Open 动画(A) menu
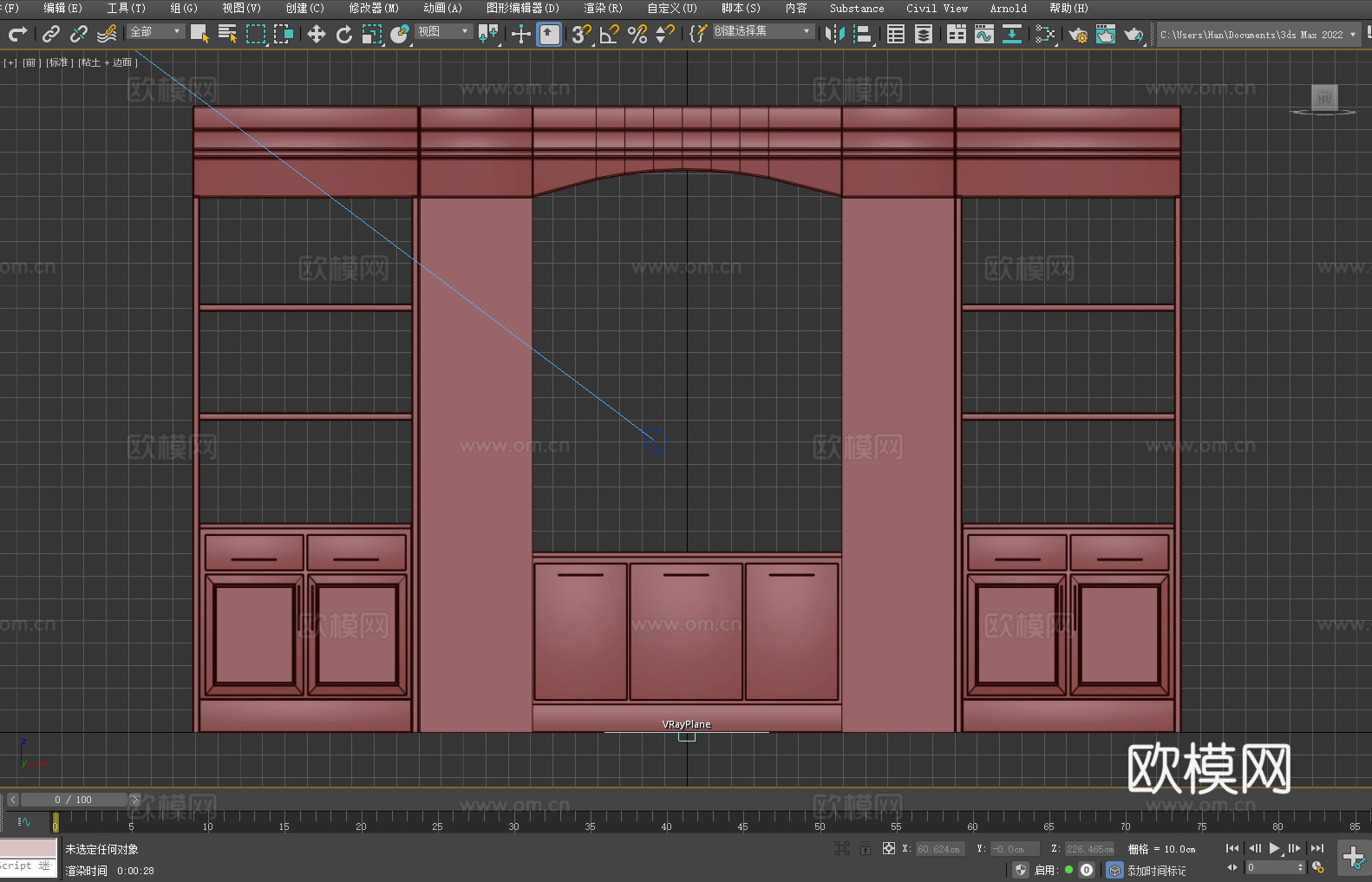The width and height of the screenshot is (1372, 882). pyautogui.click(x=442, y=8)
